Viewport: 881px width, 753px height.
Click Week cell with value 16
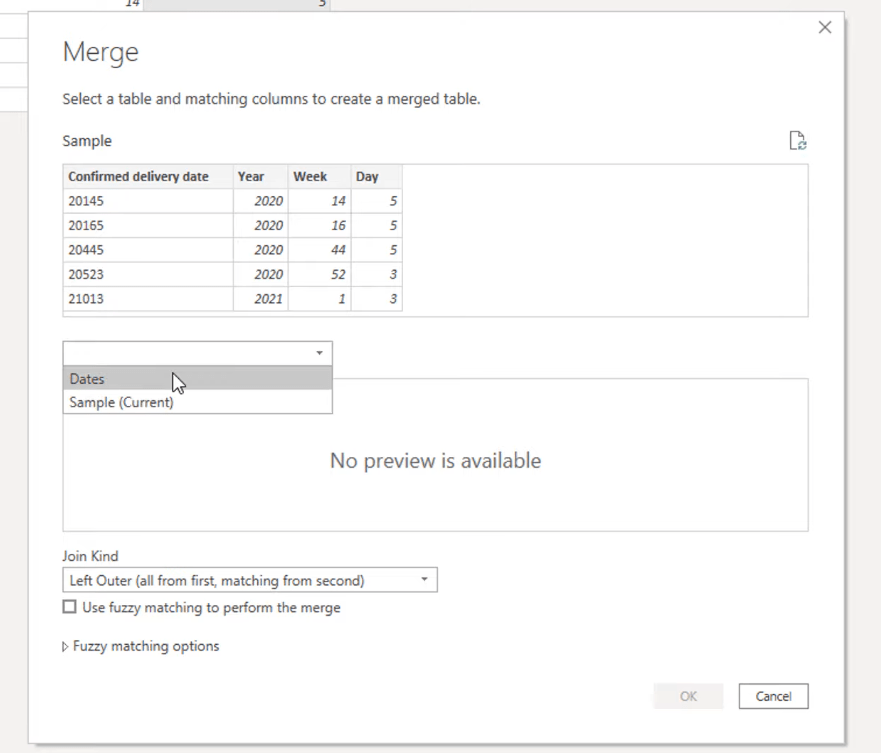pyautogui.click(x=320, y=225)
